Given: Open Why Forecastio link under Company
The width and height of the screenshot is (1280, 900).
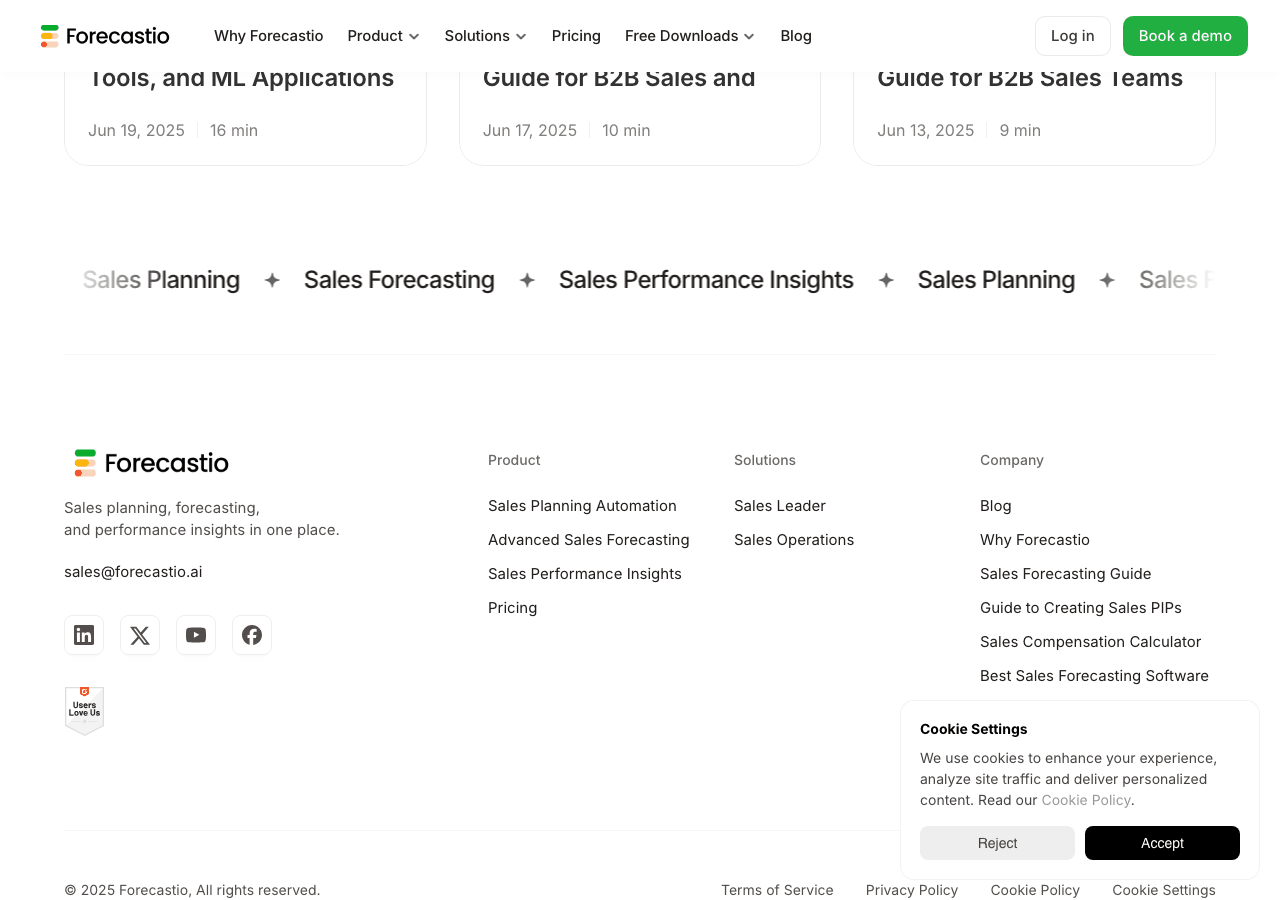Looking at the screenshot, I should point(1035,540).
